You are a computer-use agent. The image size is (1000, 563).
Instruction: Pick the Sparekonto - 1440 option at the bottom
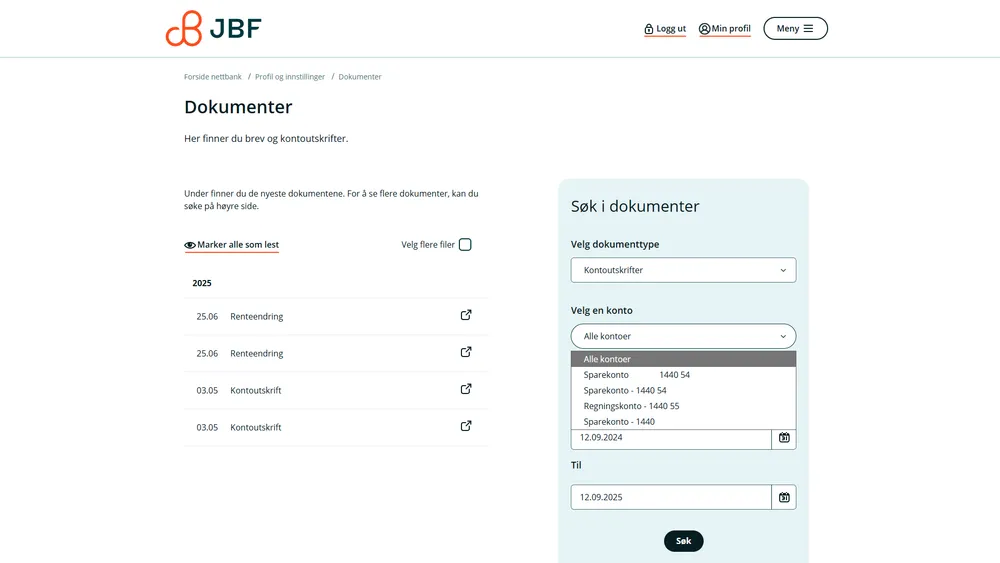point(619,421)
